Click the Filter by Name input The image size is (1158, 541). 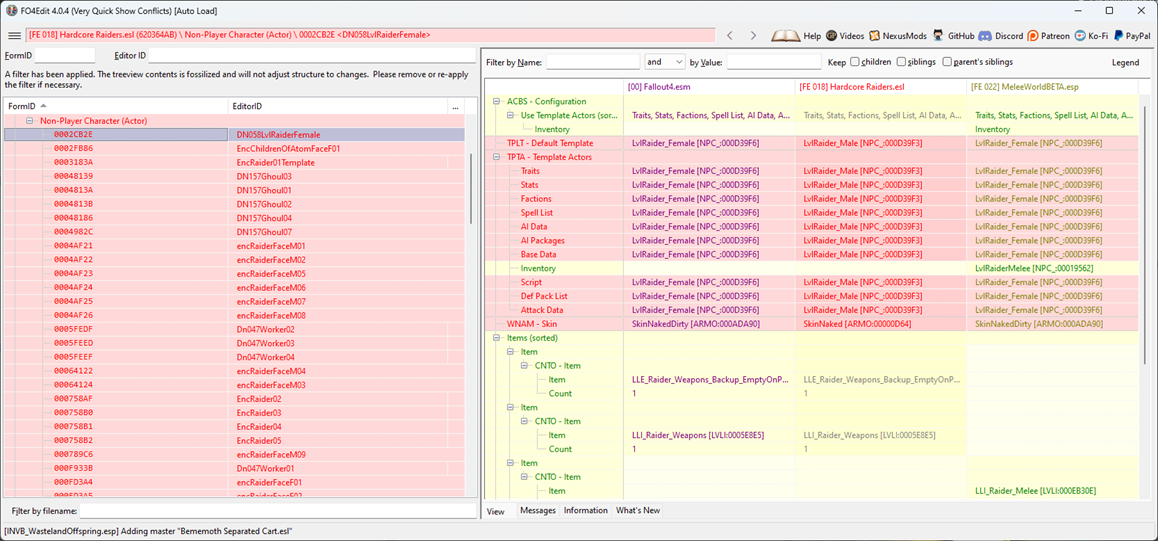click(593, 62)
